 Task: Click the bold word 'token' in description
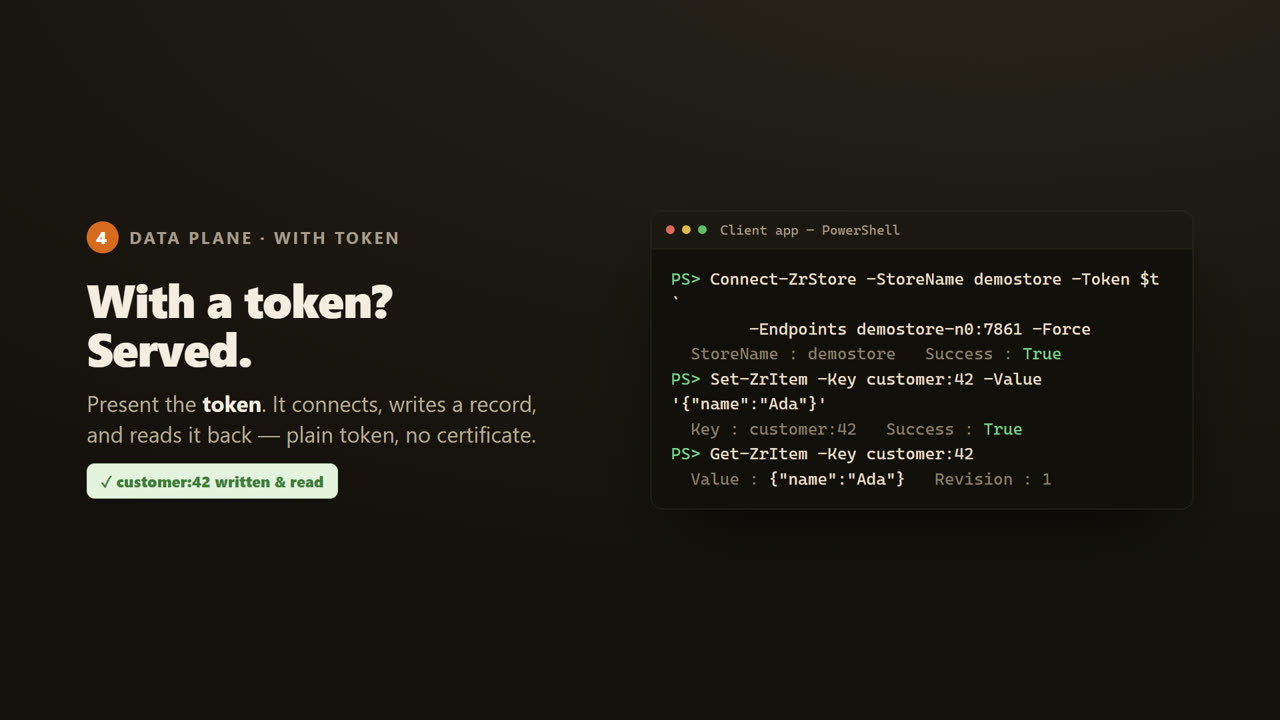point(232,405)
